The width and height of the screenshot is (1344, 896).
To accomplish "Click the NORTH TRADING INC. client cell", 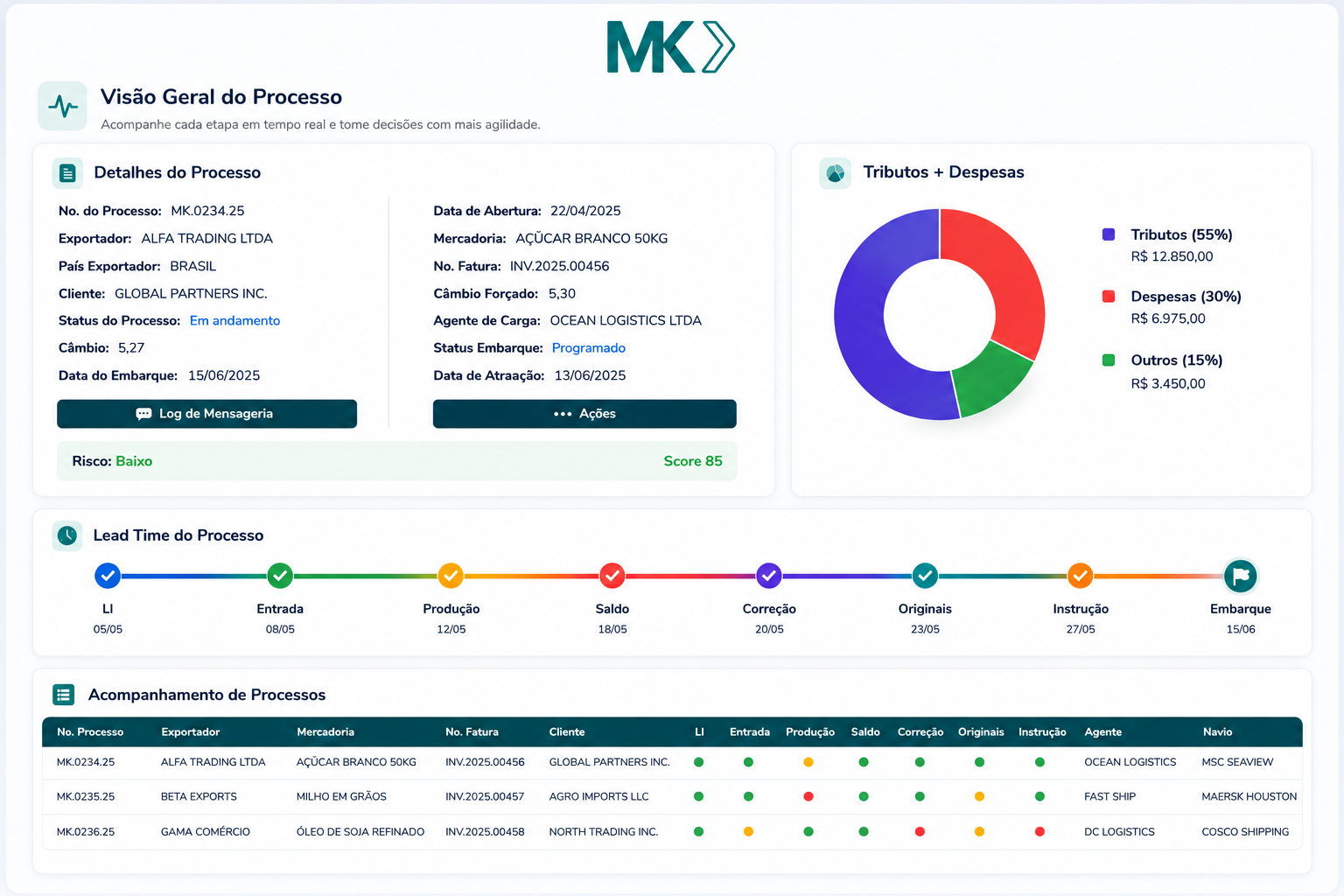I will [604, 831].
